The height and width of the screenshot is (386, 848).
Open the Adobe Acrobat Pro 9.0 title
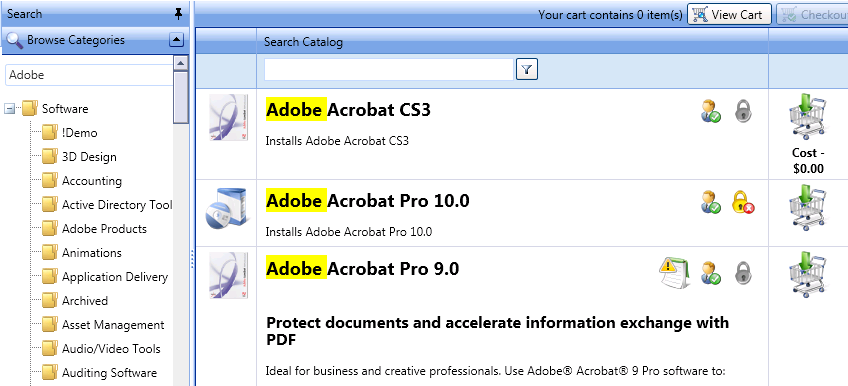pos(362,268)
